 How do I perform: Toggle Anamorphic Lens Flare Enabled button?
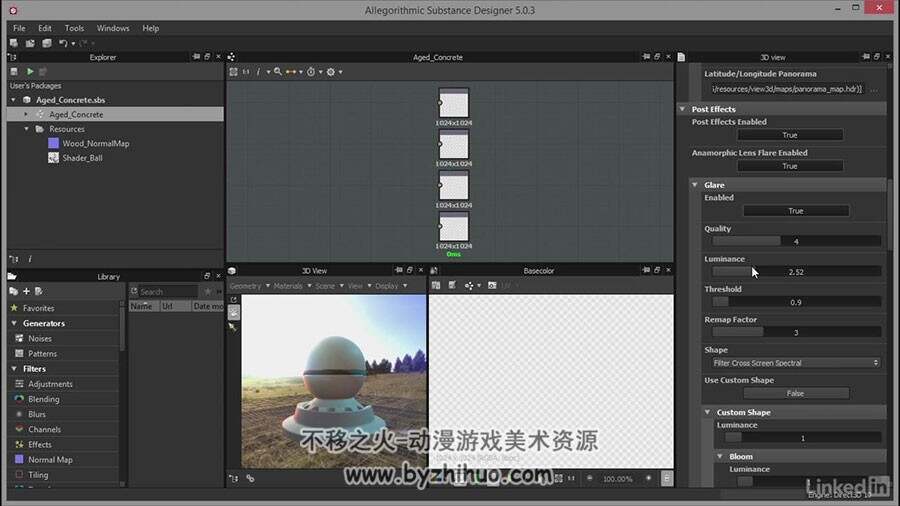point(790,166)
